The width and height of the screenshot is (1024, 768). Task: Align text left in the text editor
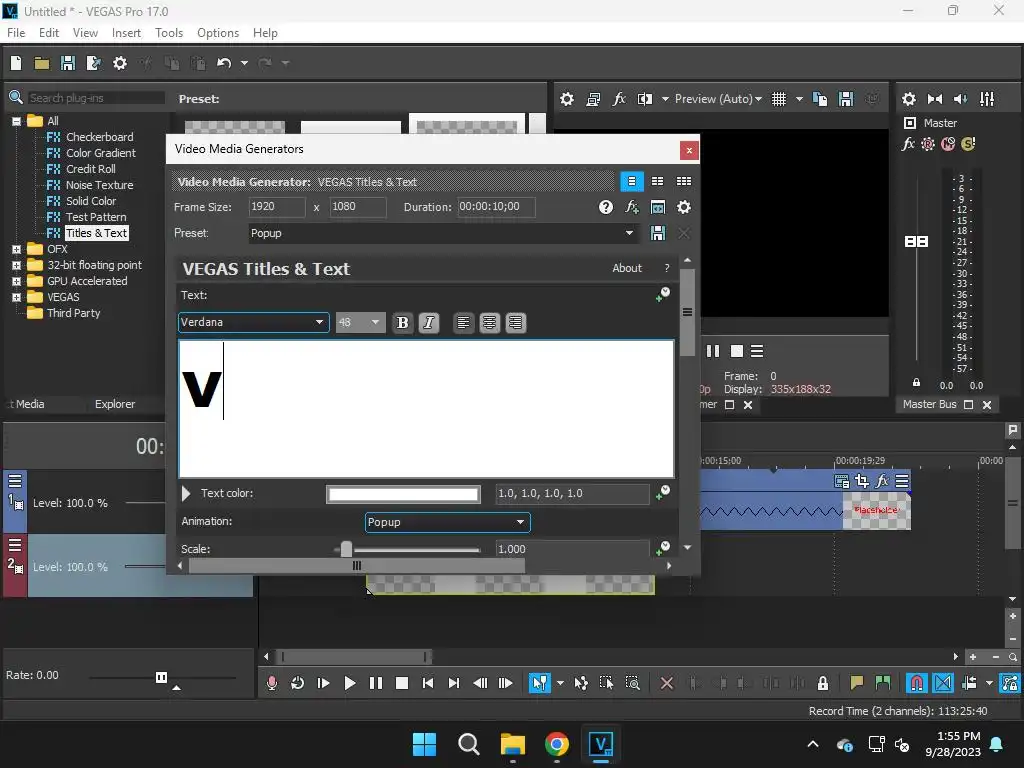click(x=463, y=323)
